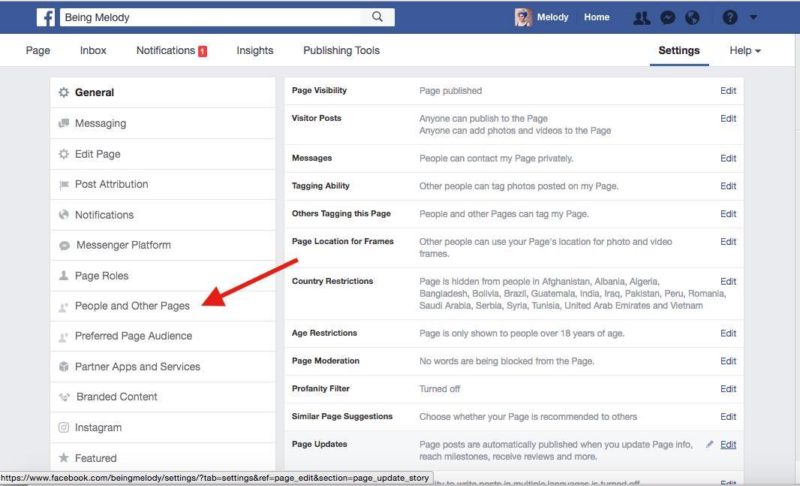Edit Similar Page Suggestions setting
Image resolution: width=800 pixels, height=486 pixels.
coord(728,417)
